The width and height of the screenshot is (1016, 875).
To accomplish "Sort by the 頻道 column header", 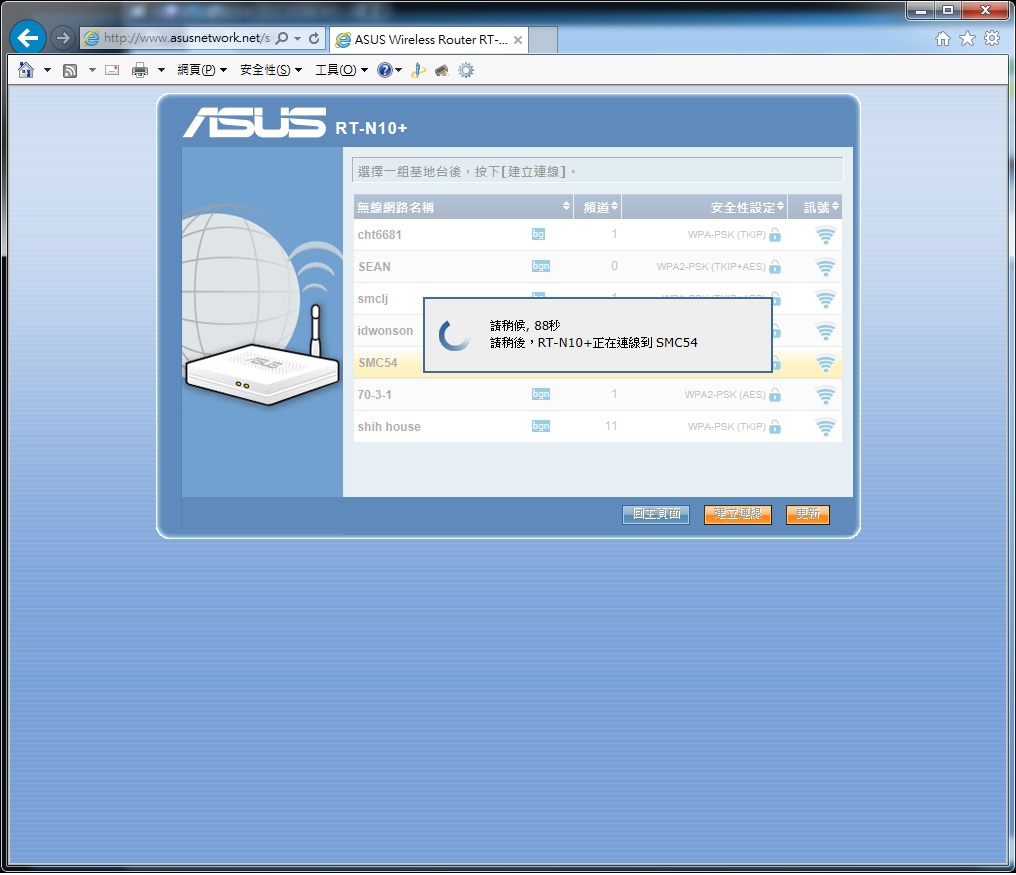I will point(597,207).
